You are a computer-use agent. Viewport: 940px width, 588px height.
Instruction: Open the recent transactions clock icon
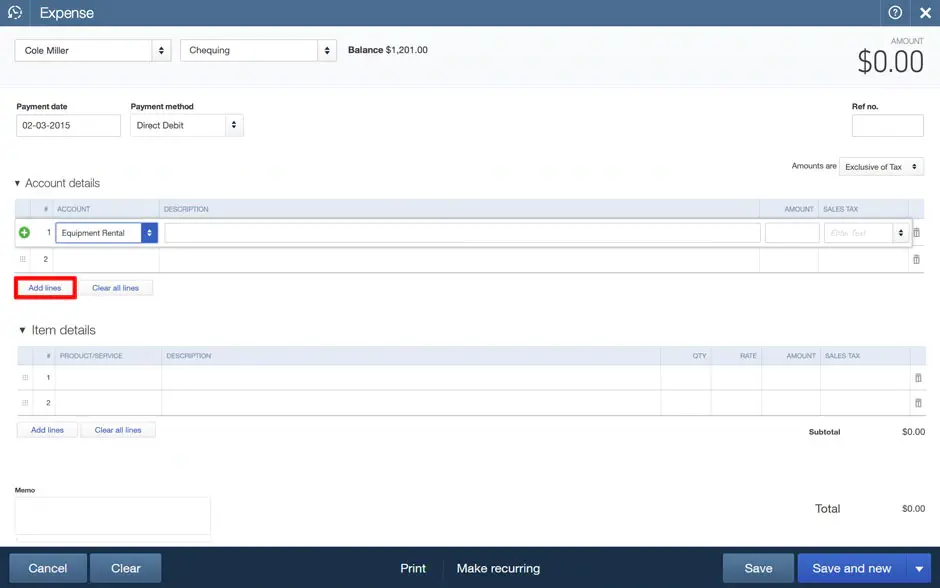(x=15, y=13)
